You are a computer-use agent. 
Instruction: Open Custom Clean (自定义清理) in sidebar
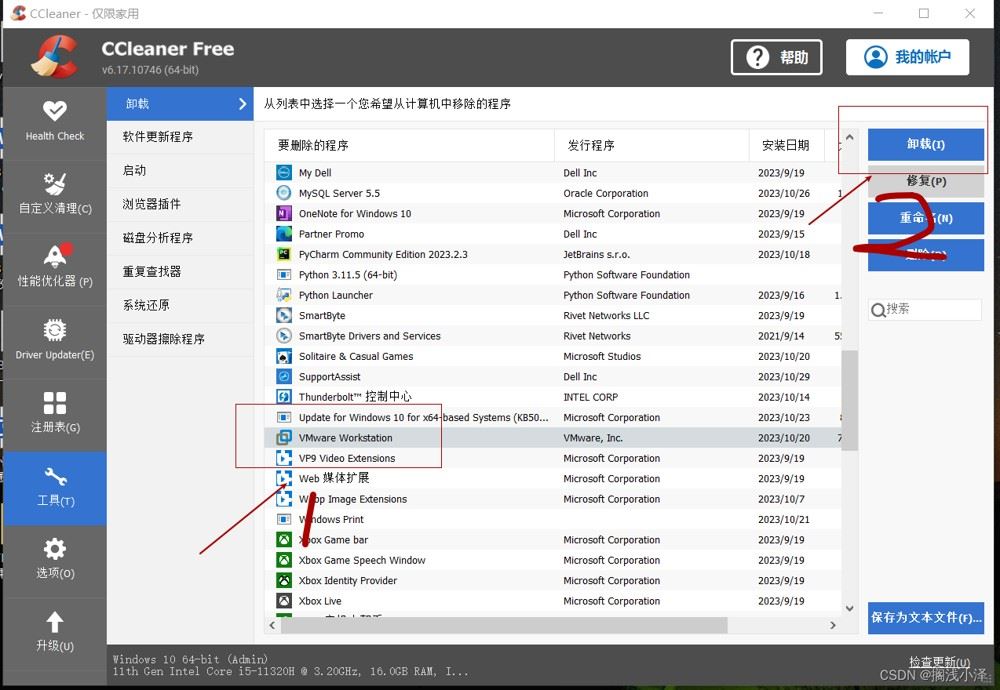tap(55, 194)
